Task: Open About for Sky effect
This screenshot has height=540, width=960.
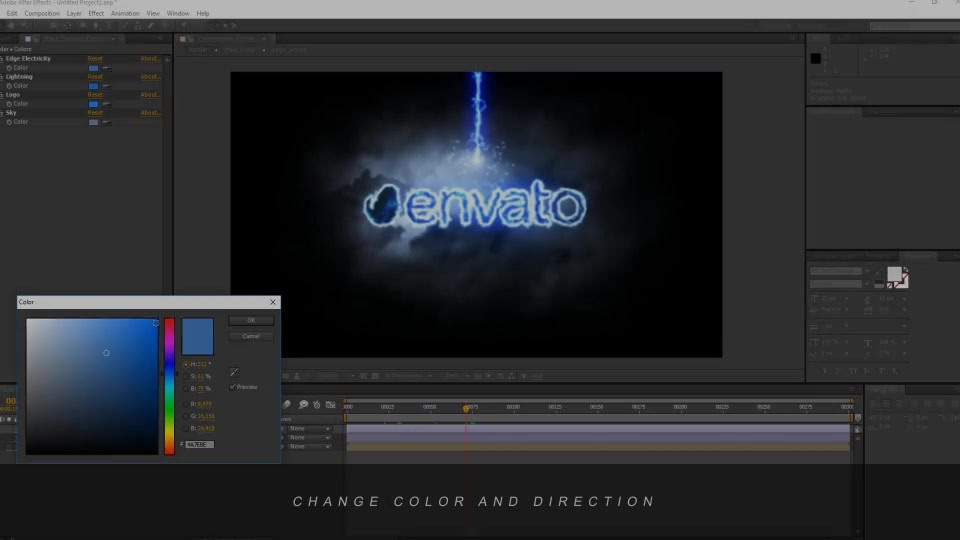Action: 150,113
